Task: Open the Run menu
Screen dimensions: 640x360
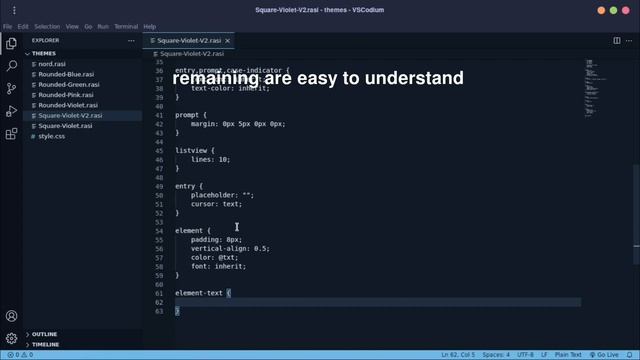Action: click(103, 27)
